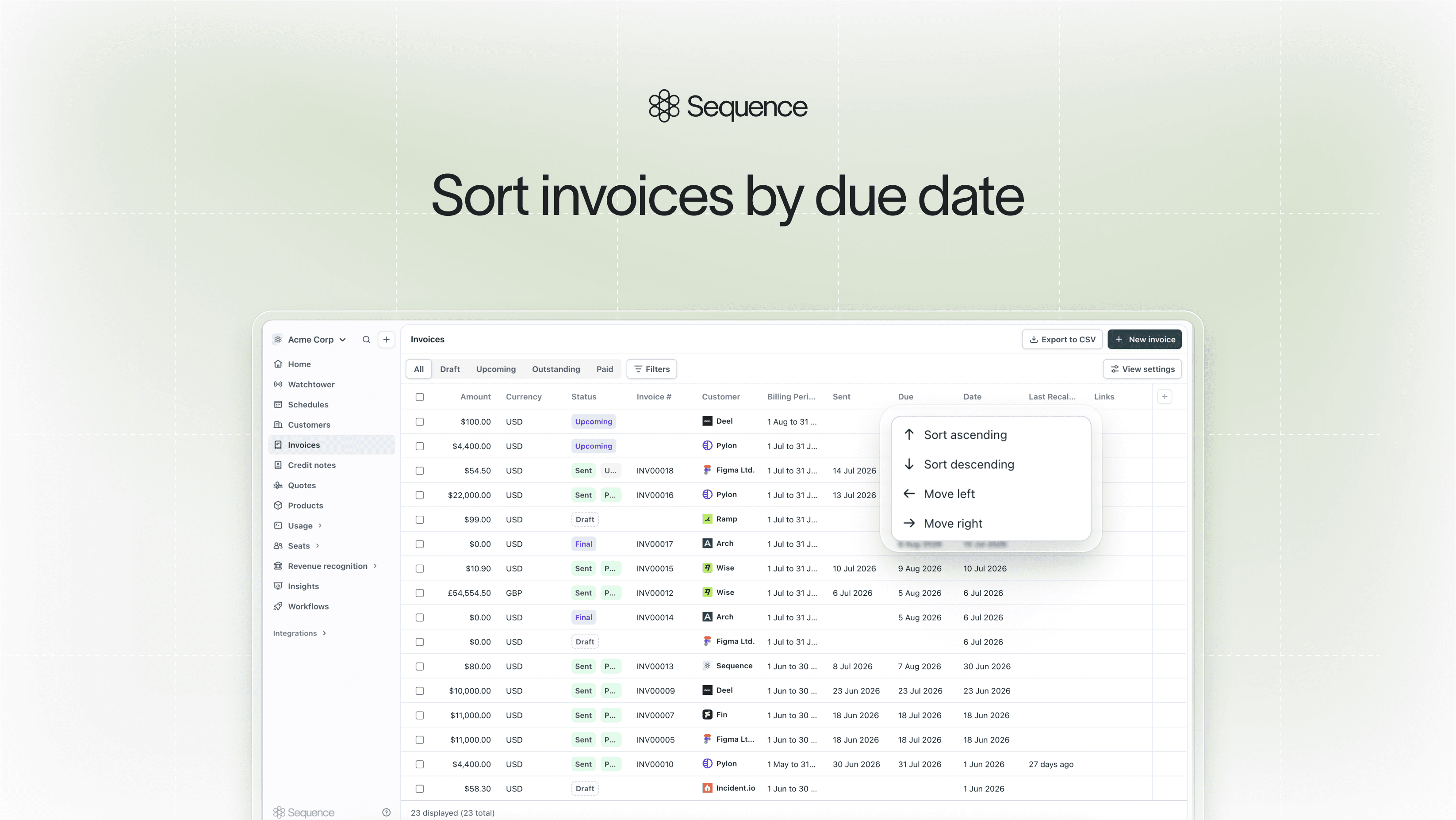This screenshot has width=1456, height=820.
Task: Select the $58.30 Incident.io row checkbox
Action: 419,789
